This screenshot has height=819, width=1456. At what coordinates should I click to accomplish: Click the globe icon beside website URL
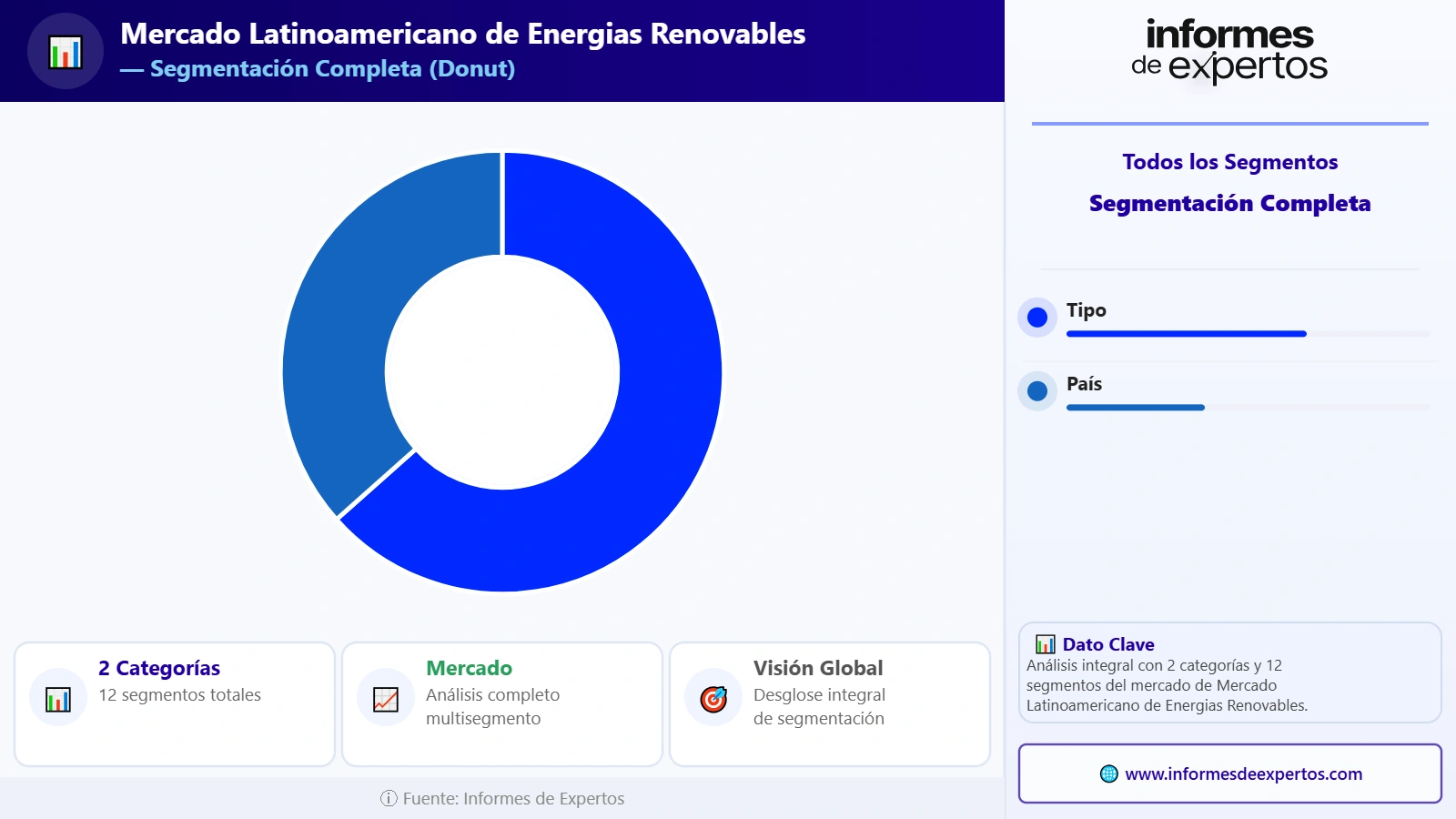pos(1108,773)
